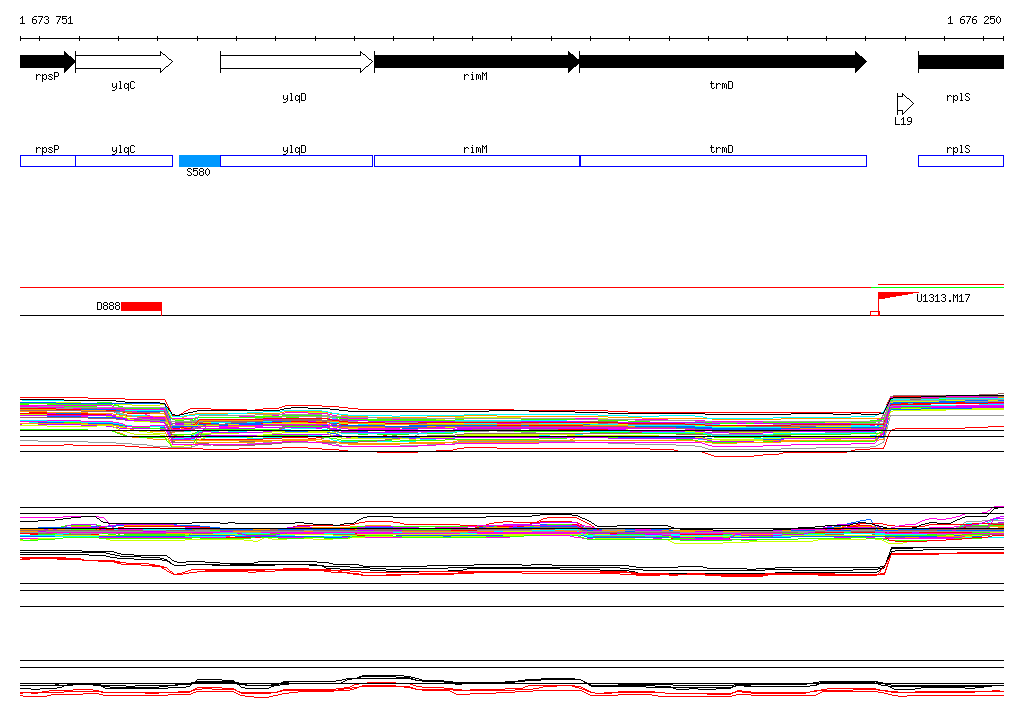Click the U1313.M17 text label
The image size is (1024, 714).
click(x=943, y=298)
